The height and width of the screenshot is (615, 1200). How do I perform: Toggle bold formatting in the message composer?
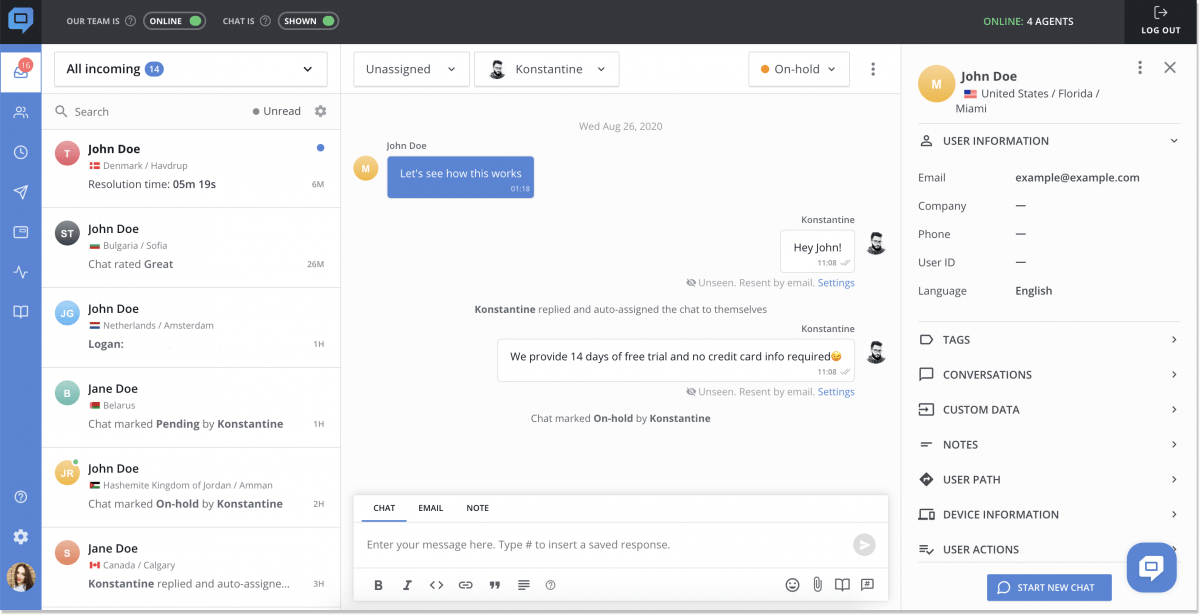(378, 584)
